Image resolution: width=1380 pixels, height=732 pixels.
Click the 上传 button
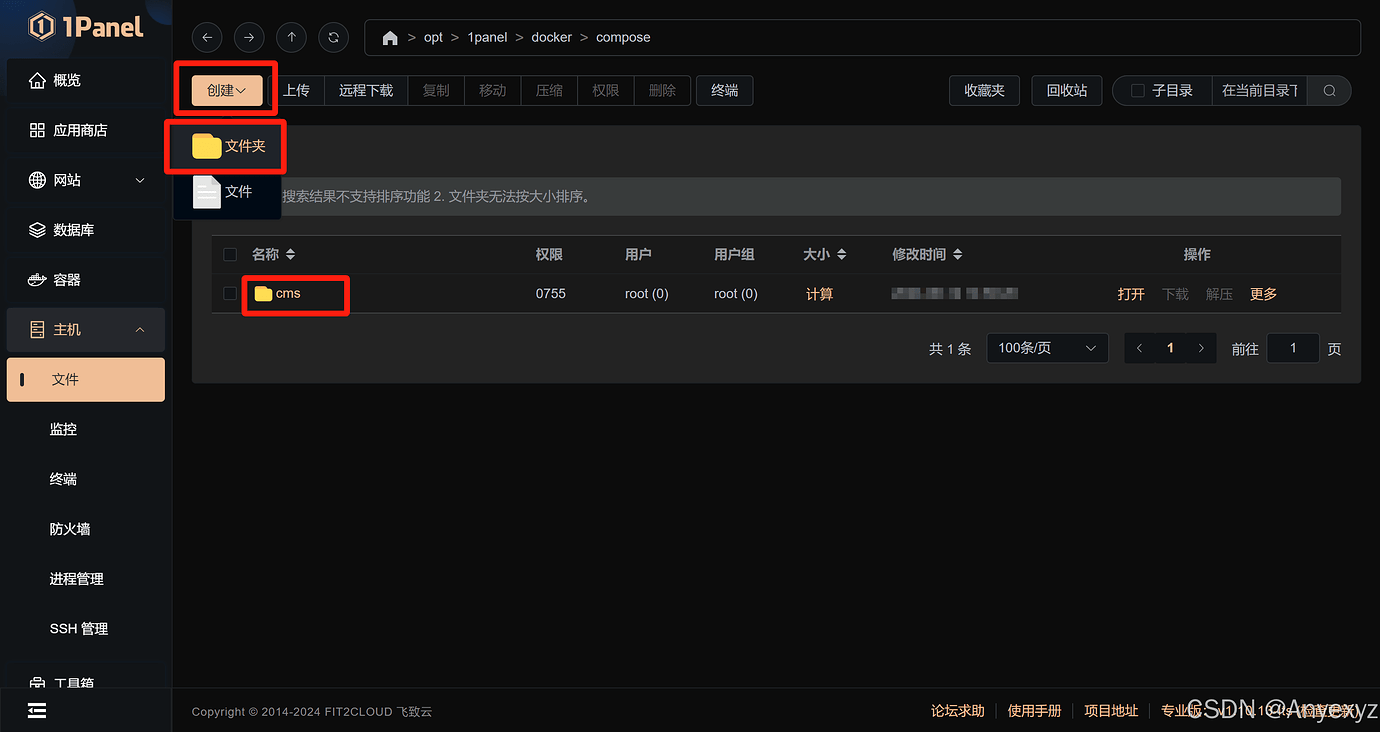point(296,90)
